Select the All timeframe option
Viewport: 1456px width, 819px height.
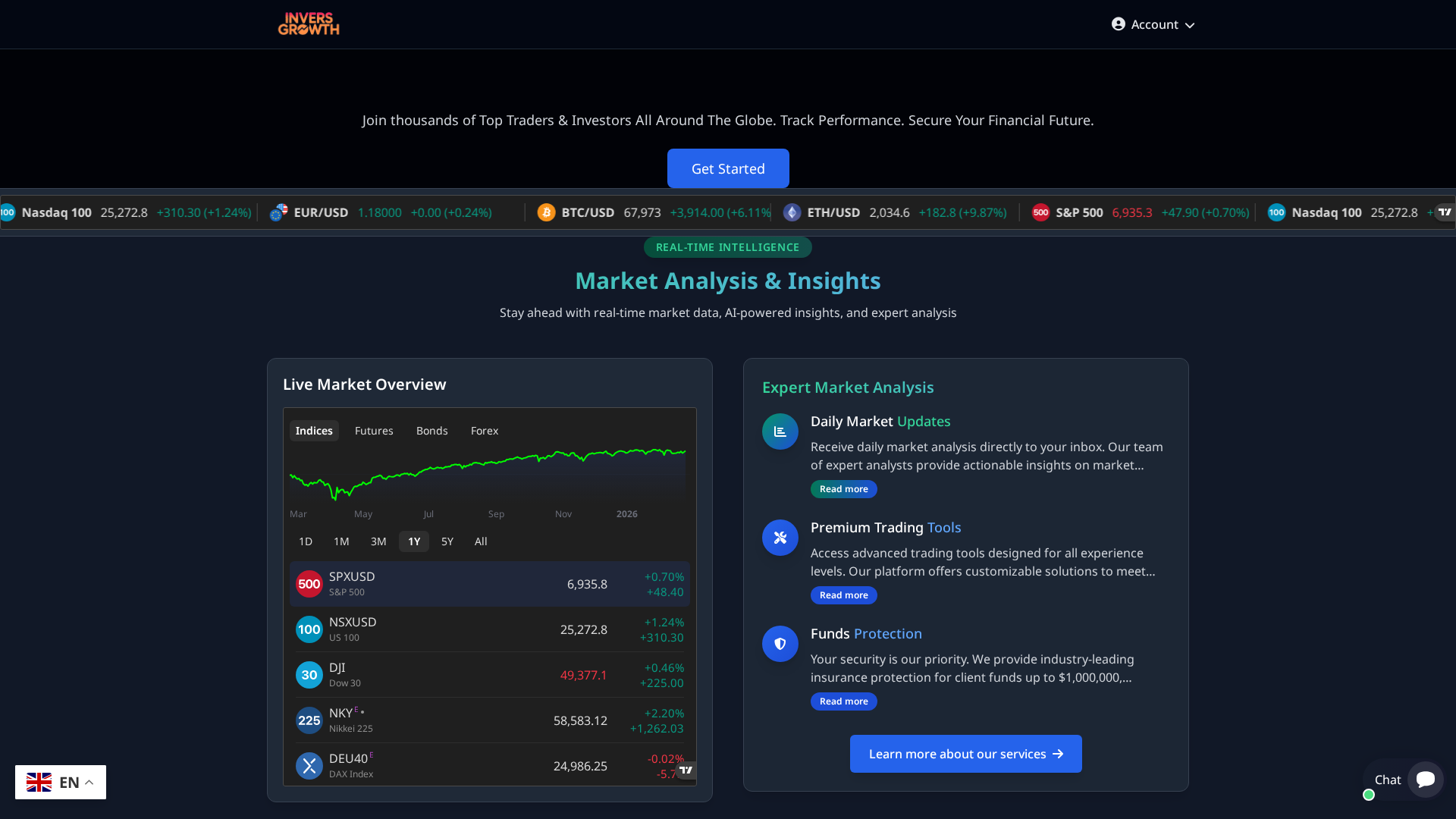(x=480, y=541)
